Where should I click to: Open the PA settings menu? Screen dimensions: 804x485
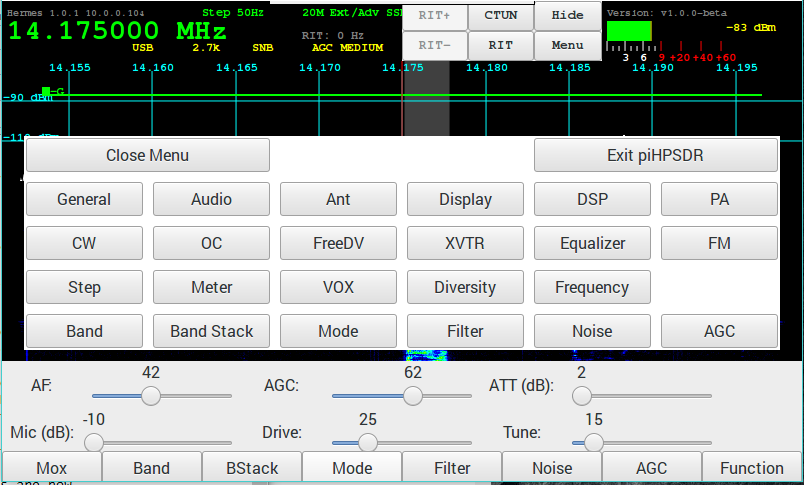coord(719,199)
